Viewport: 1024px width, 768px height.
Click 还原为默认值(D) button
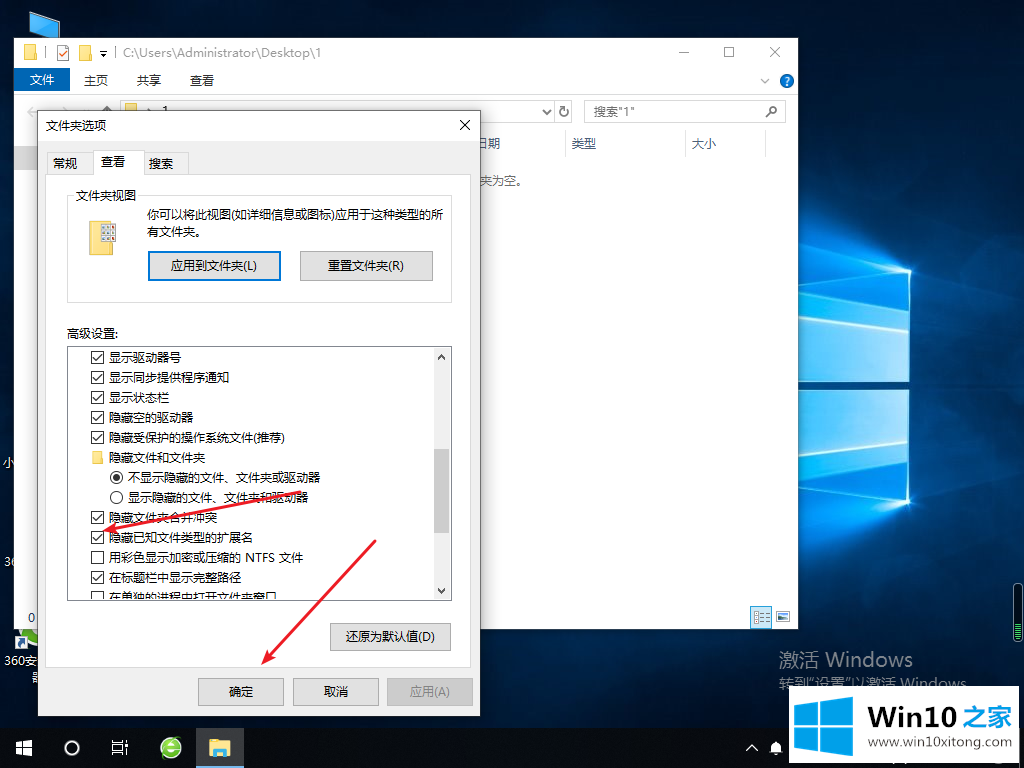click(390, 637)
